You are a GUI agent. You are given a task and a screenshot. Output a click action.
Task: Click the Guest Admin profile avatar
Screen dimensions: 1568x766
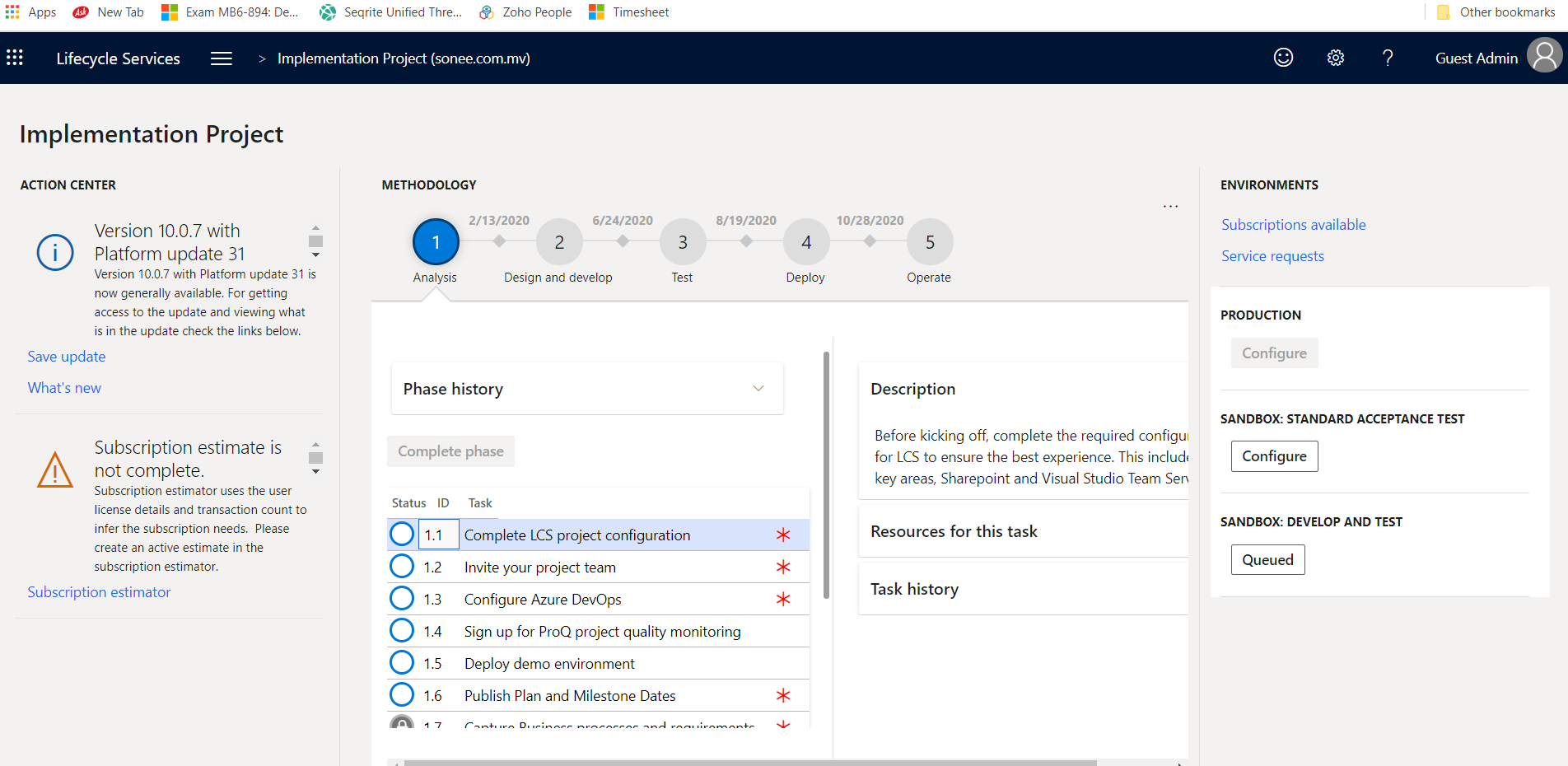(x=1544, y=55)
